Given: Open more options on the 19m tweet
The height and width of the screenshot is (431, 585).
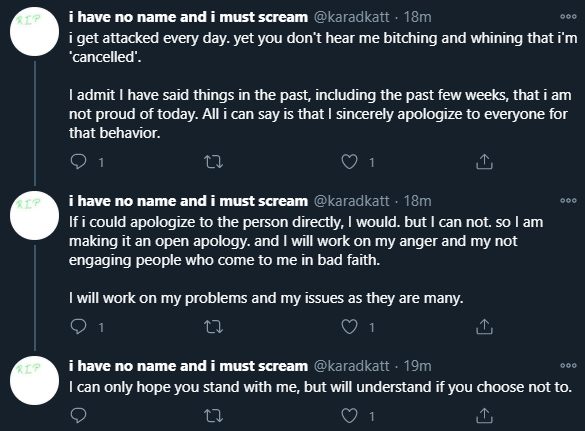Looking at the screenshot, I should [x=568, y=366].
